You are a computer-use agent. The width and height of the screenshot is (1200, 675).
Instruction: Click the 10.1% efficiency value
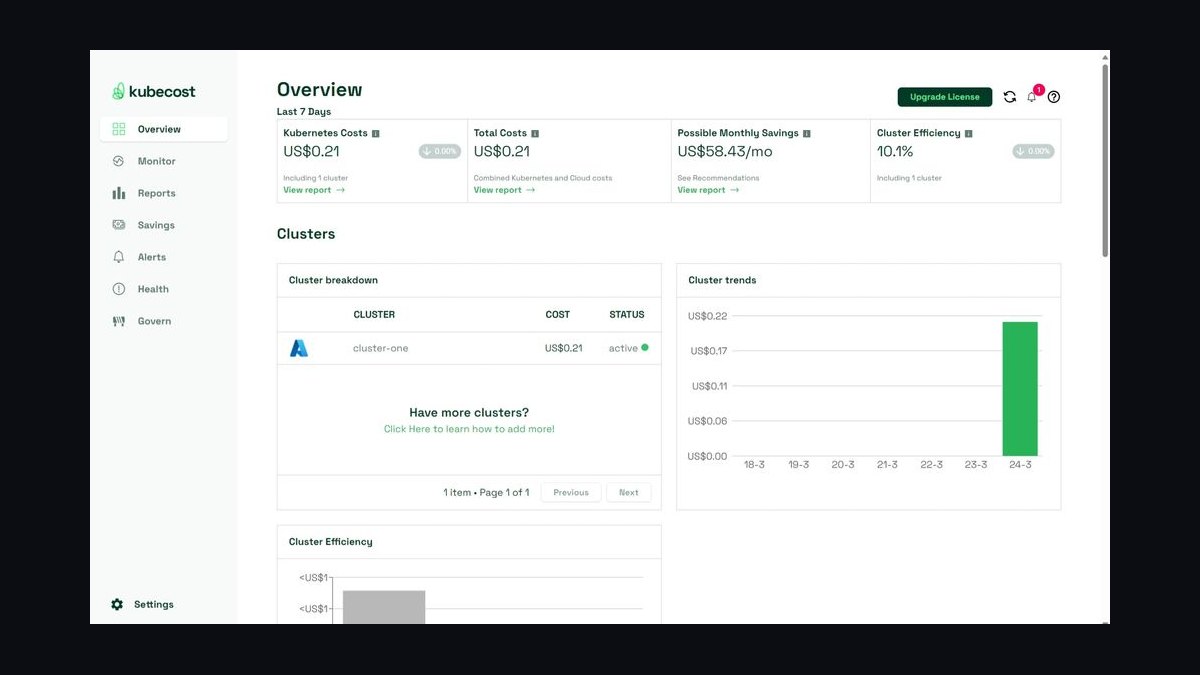(x=895, y=151)
